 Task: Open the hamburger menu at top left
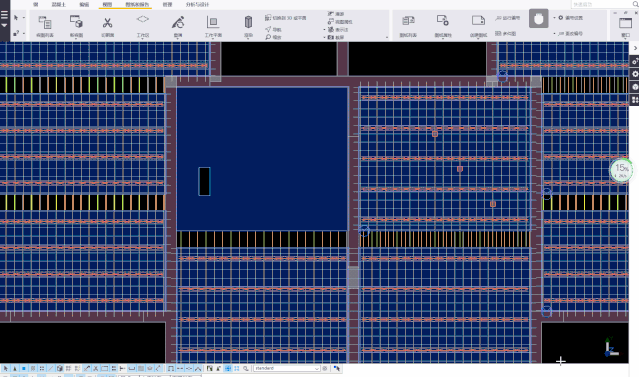coord(4,15)
